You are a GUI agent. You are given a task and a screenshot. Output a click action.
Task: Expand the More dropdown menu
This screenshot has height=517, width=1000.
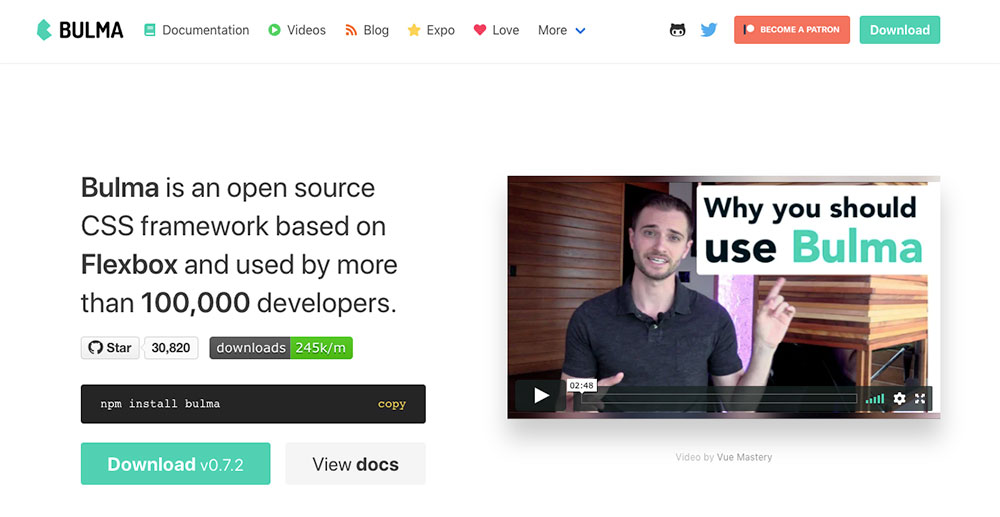point(561,30)
